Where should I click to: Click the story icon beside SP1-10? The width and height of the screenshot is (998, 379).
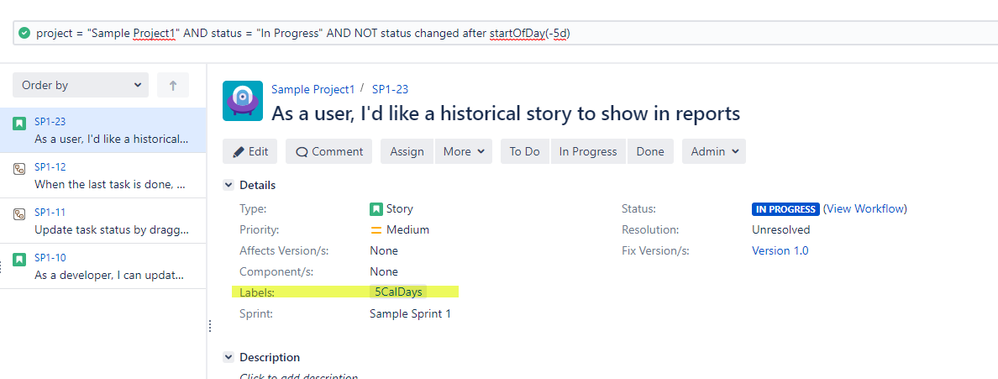(19, 259)
